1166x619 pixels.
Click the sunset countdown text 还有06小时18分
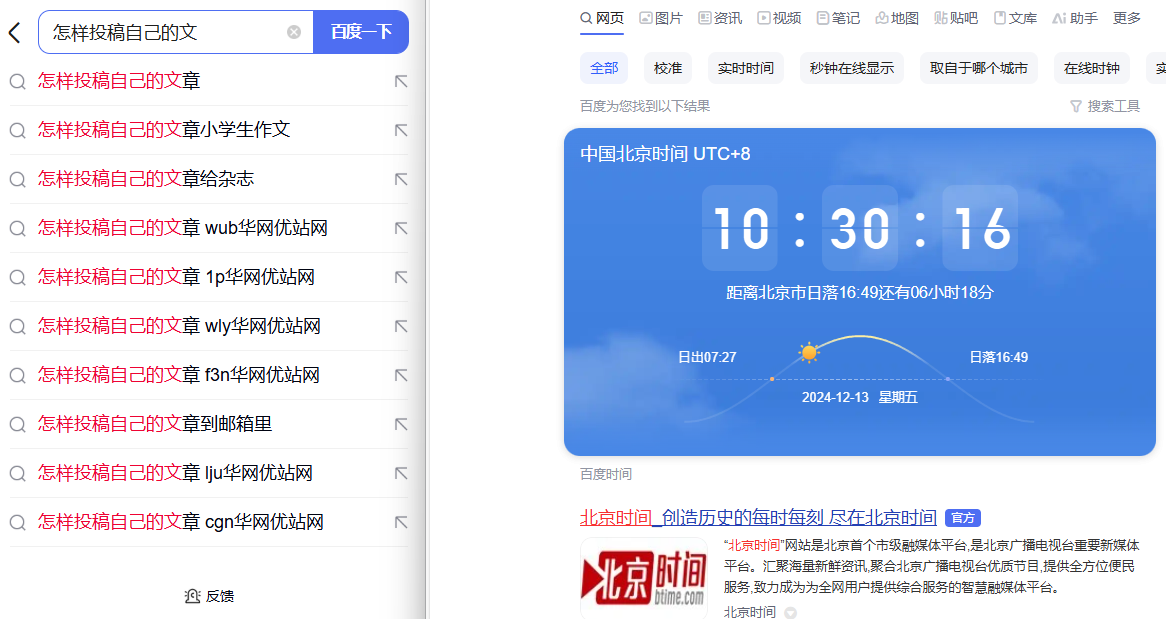coord(936,292)
